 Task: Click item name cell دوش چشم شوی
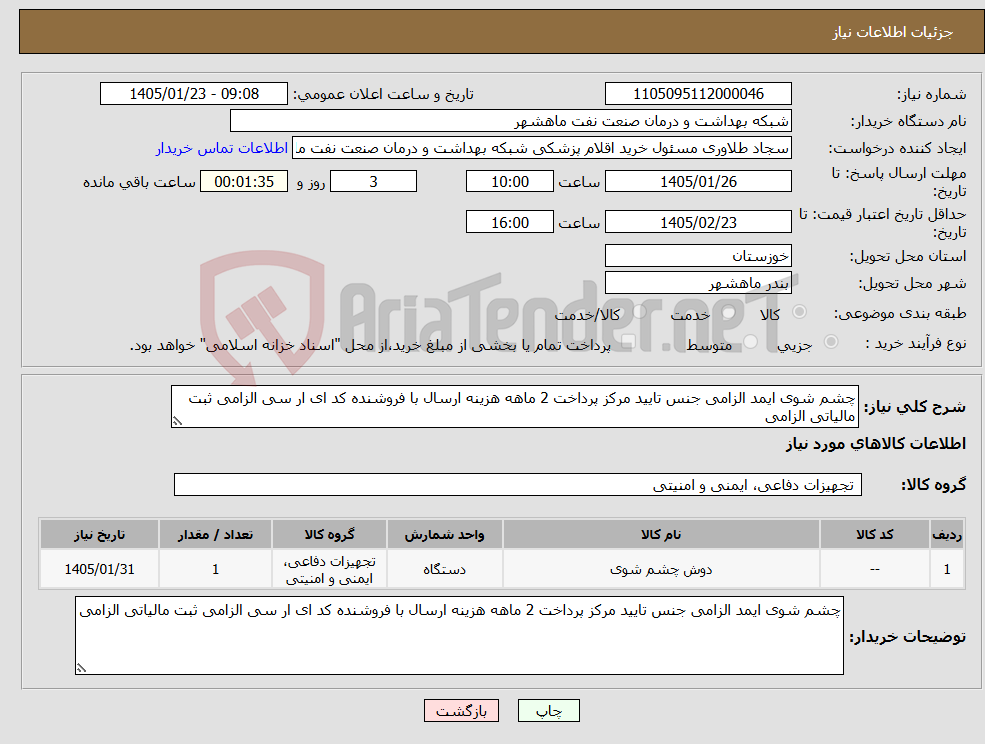point(661,569)
